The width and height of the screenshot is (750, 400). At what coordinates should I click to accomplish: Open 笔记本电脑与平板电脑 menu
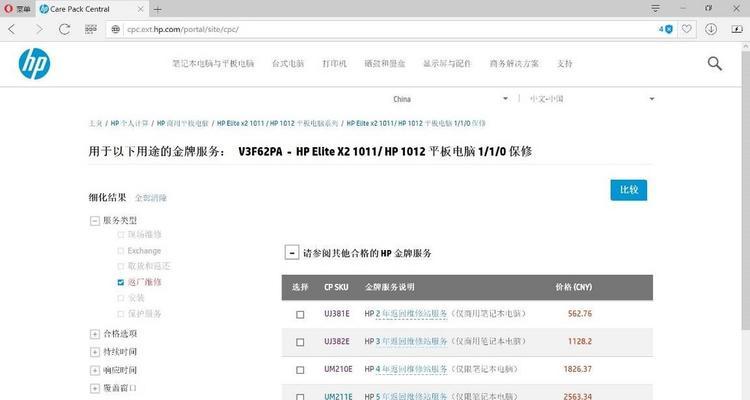[x=213, y=63]
